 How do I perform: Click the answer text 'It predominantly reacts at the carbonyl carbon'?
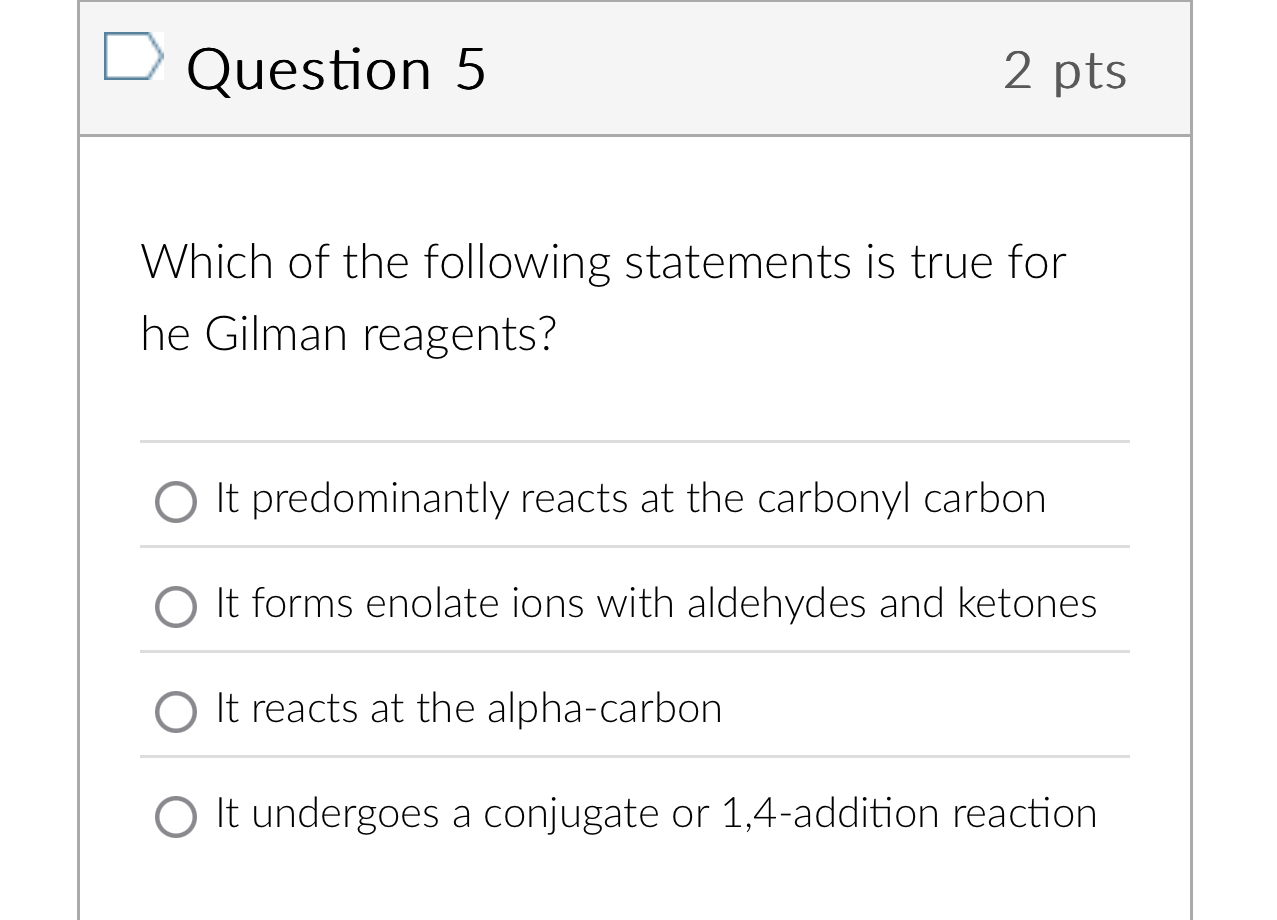630,497
